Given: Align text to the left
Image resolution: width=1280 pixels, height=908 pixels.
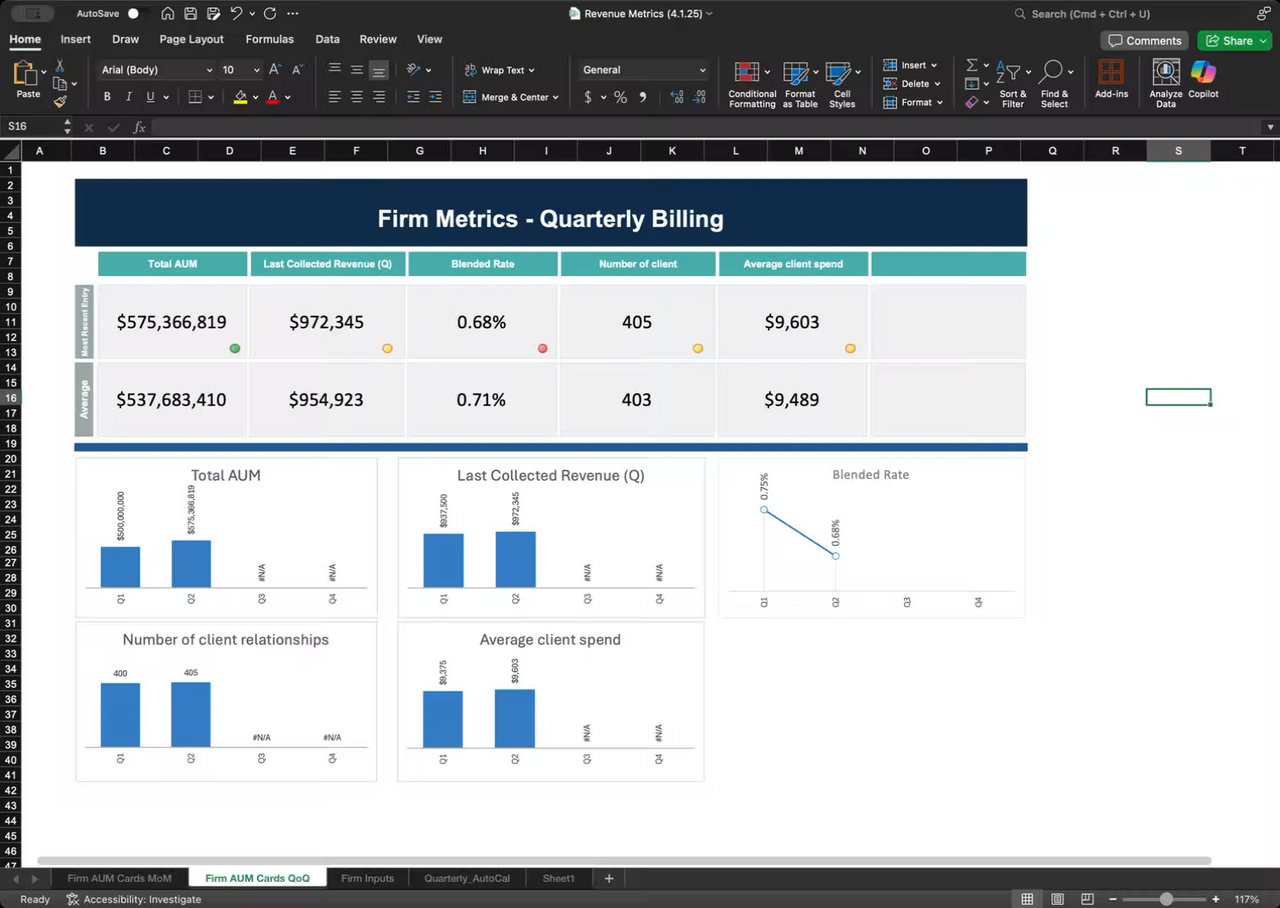Looking at the screenshot, I should click(x=334, y=97).
